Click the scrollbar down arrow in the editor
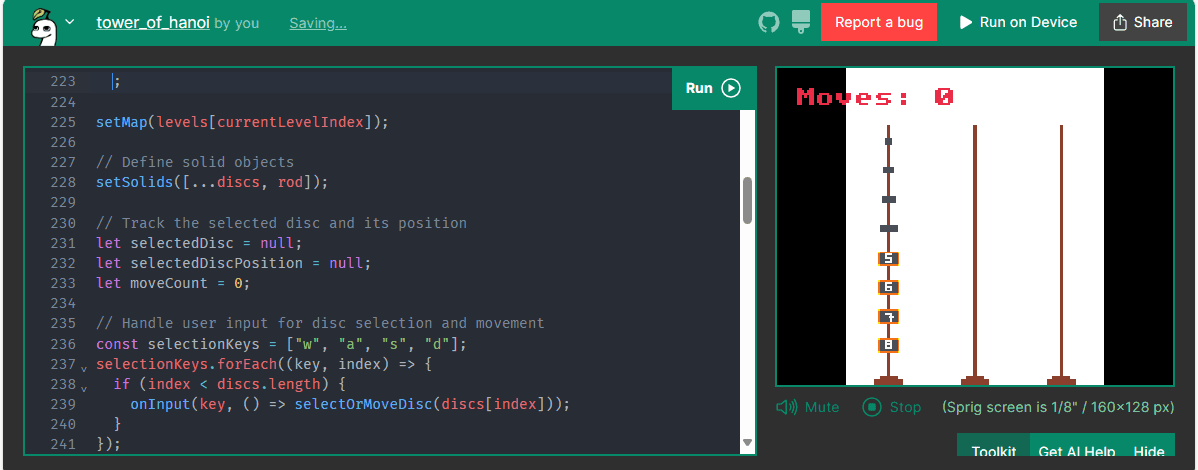The height and width of the screenshot is (470, 1198). [747, 442]
